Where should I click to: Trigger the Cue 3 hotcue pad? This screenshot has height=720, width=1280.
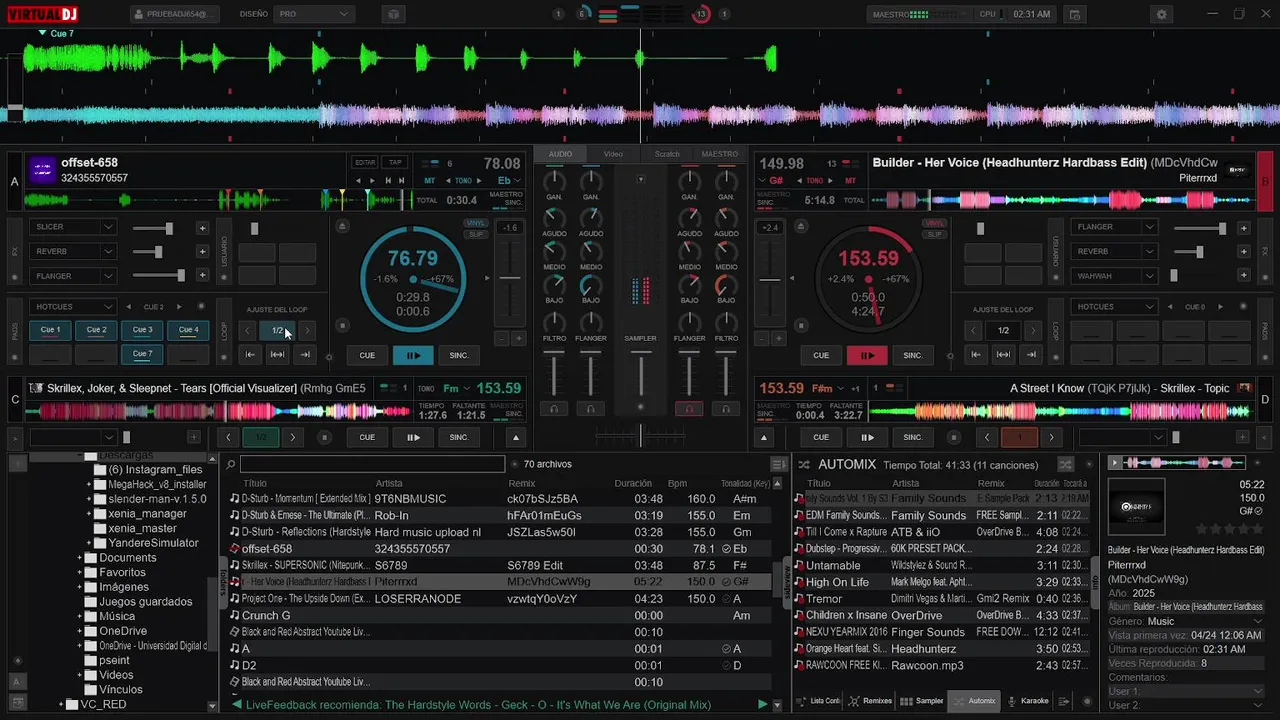pos(142,330)
